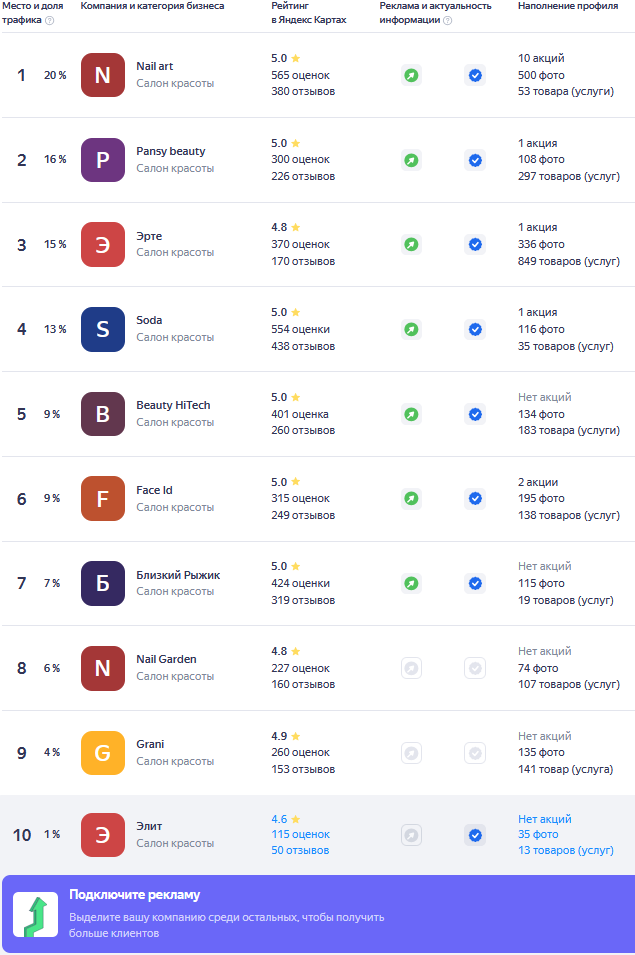This screenshot has height=955, width=635.
Task: Open the orange G logo of Grani
Action: pyautogui.click(x=103, y=753)
